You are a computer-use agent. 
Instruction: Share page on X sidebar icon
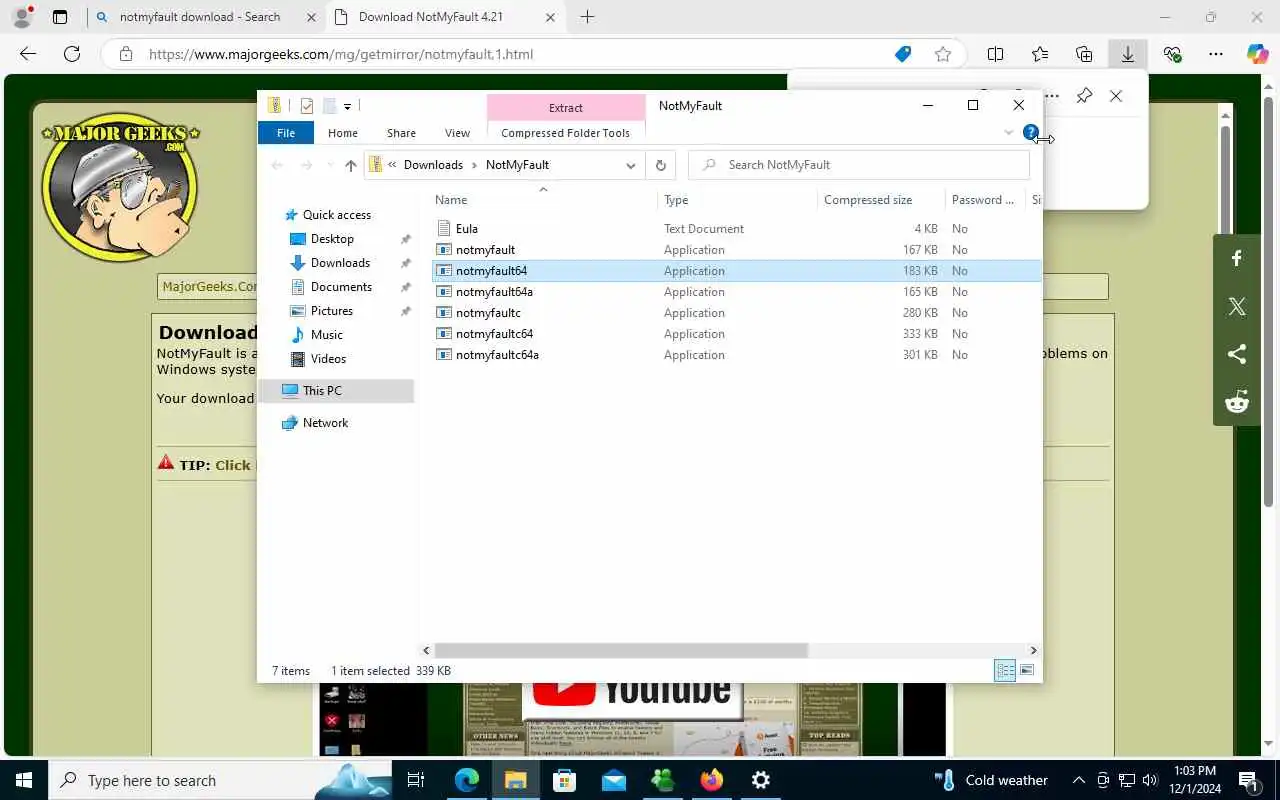tap(1237, 307)
